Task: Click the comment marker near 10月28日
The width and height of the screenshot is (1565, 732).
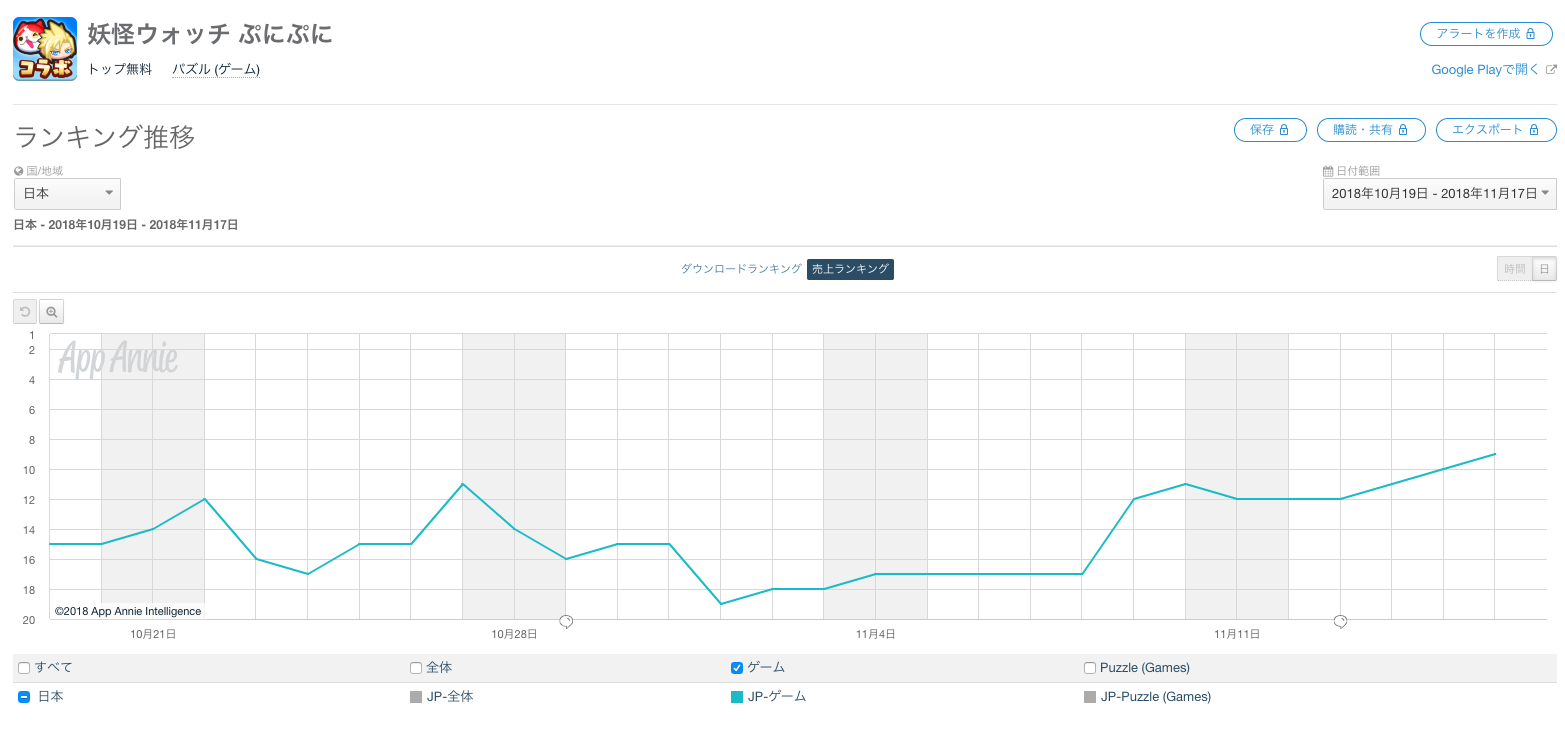Action: coord(566,621)
